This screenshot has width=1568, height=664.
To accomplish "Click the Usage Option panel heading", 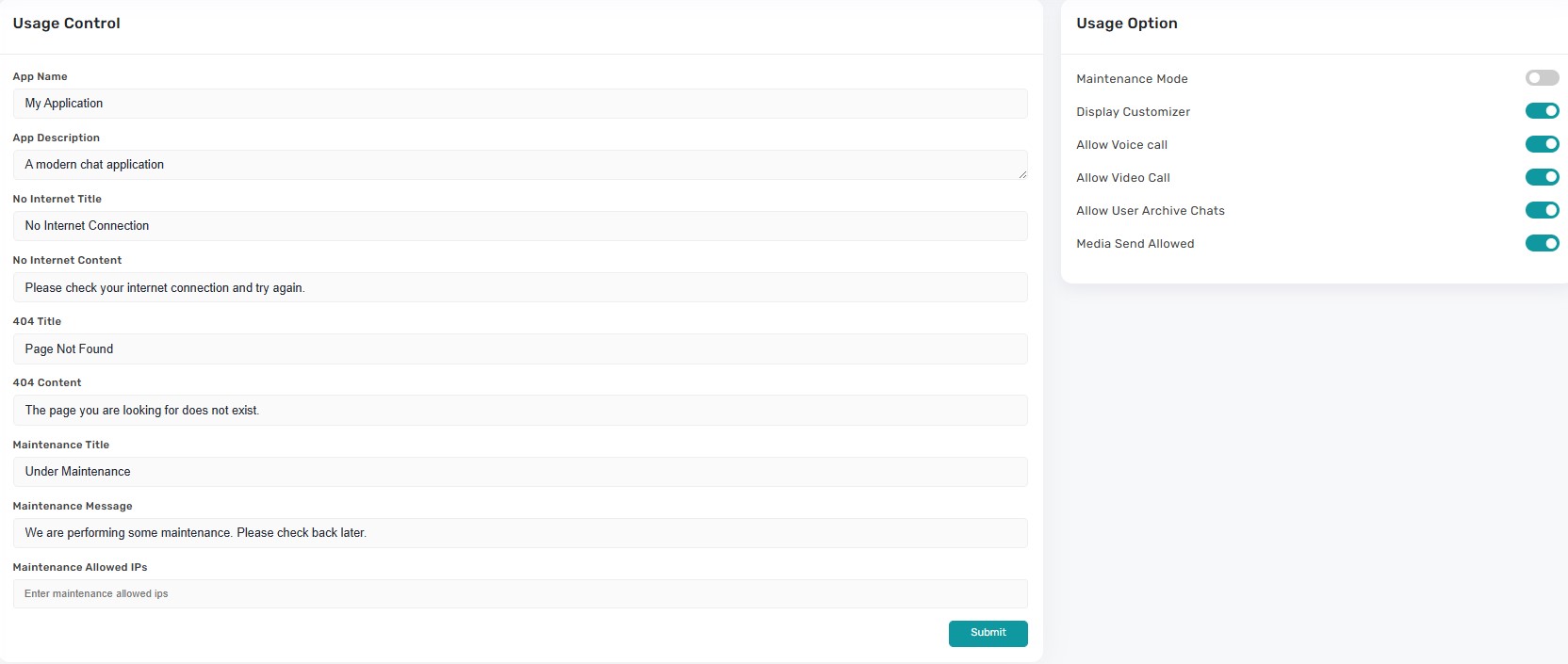I will 1127,24.
